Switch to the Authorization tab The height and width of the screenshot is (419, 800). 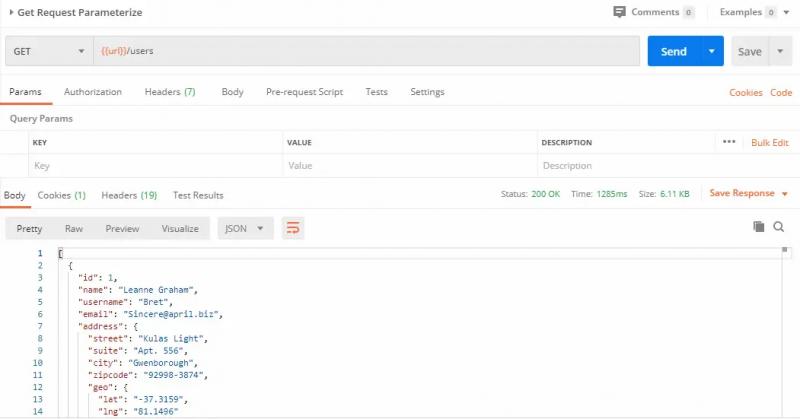tap(93, 92)
